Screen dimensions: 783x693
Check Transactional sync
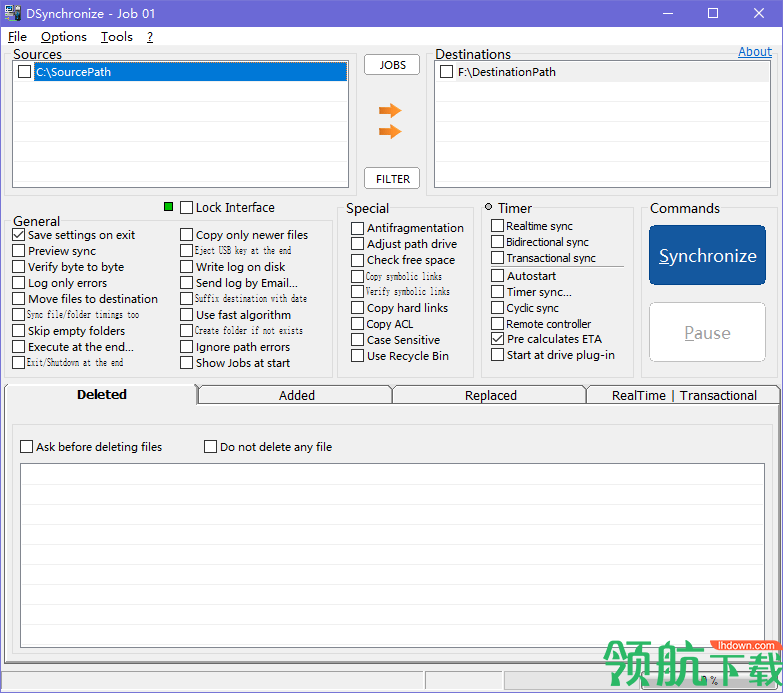(x=497, y=258)
